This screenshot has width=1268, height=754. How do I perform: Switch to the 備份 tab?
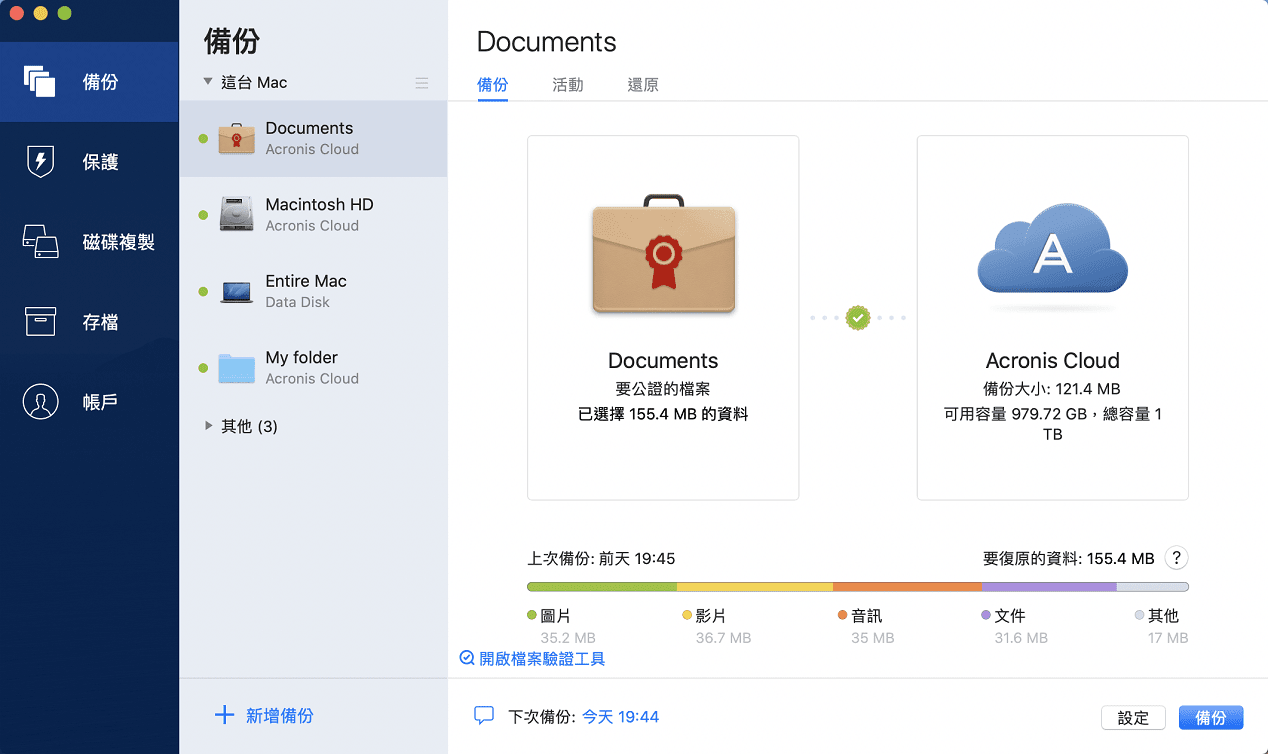493,85
